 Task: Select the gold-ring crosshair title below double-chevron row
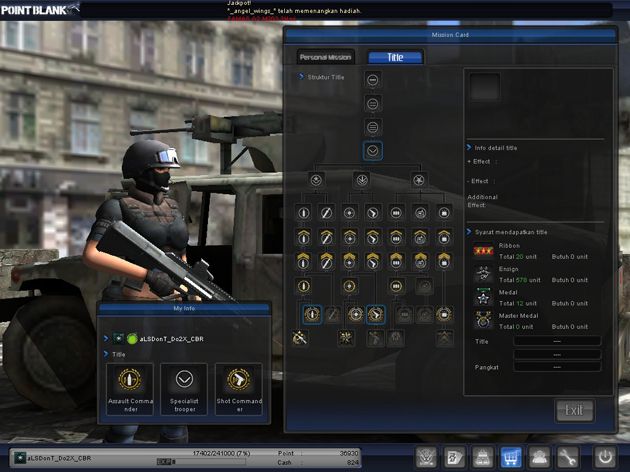(x=349, y=286)
